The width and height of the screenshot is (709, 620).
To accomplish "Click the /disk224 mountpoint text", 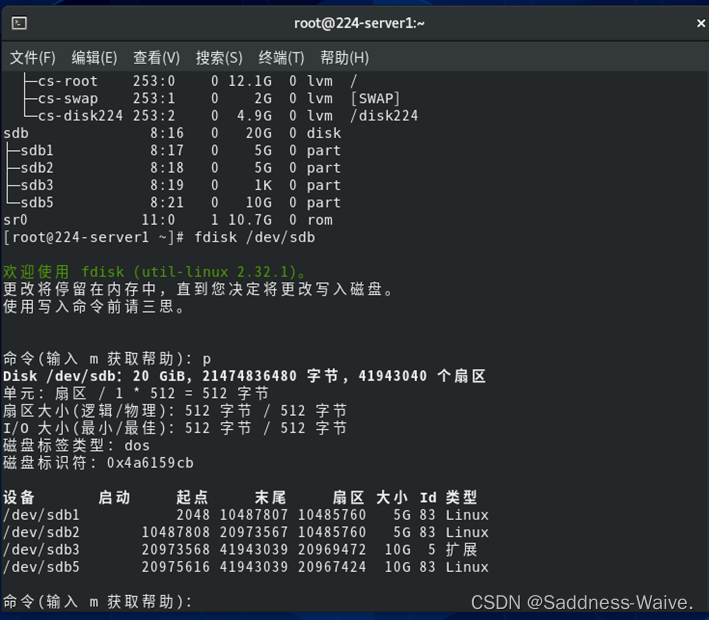I will 384,116.
